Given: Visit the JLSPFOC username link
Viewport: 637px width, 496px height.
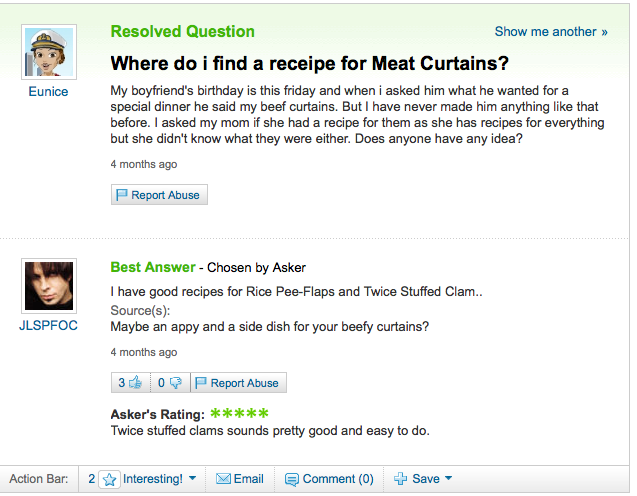Looking at the screenshot, I should [48, 326].
